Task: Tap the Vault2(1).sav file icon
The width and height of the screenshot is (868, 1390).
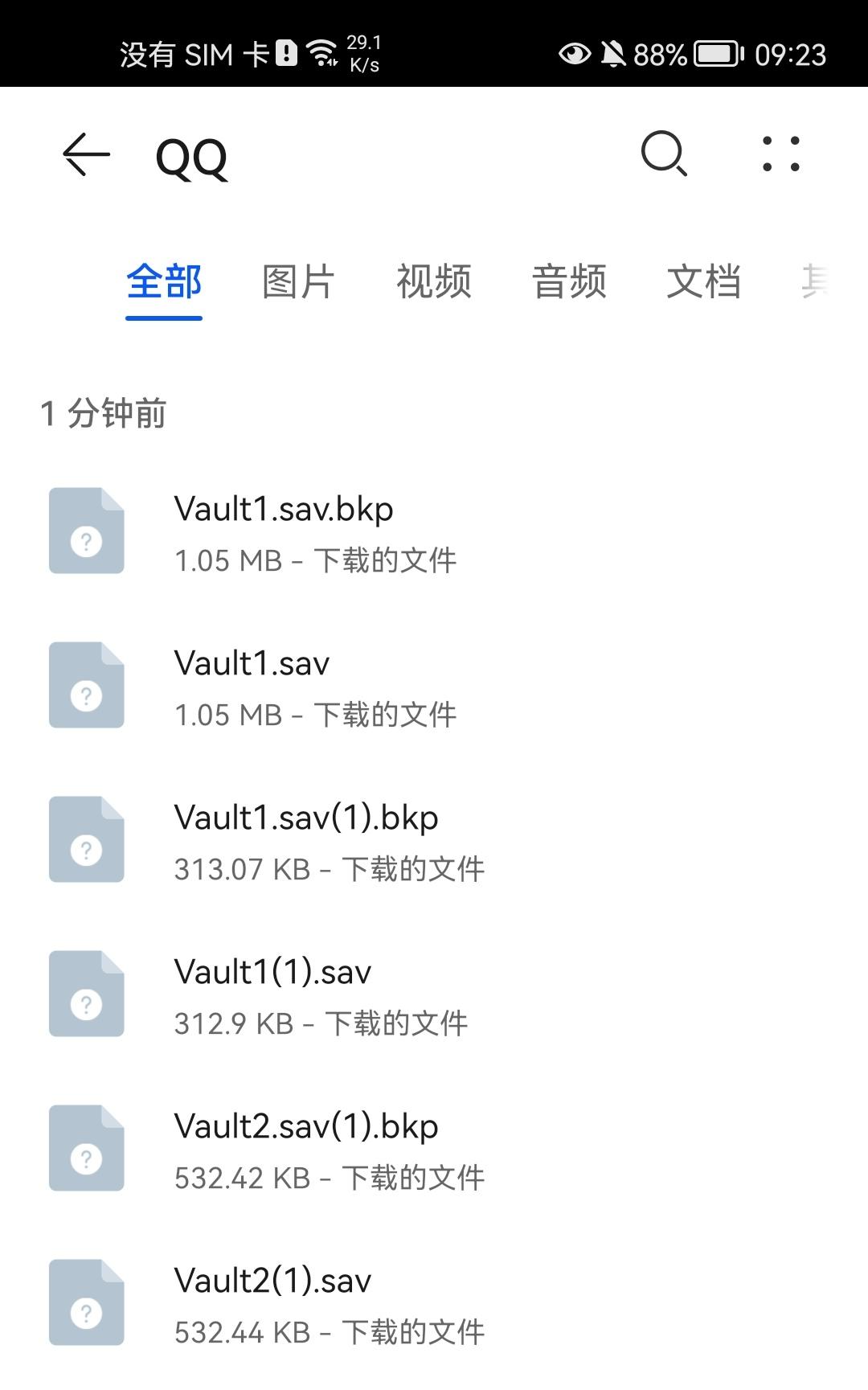Action: click(87, 1302)
